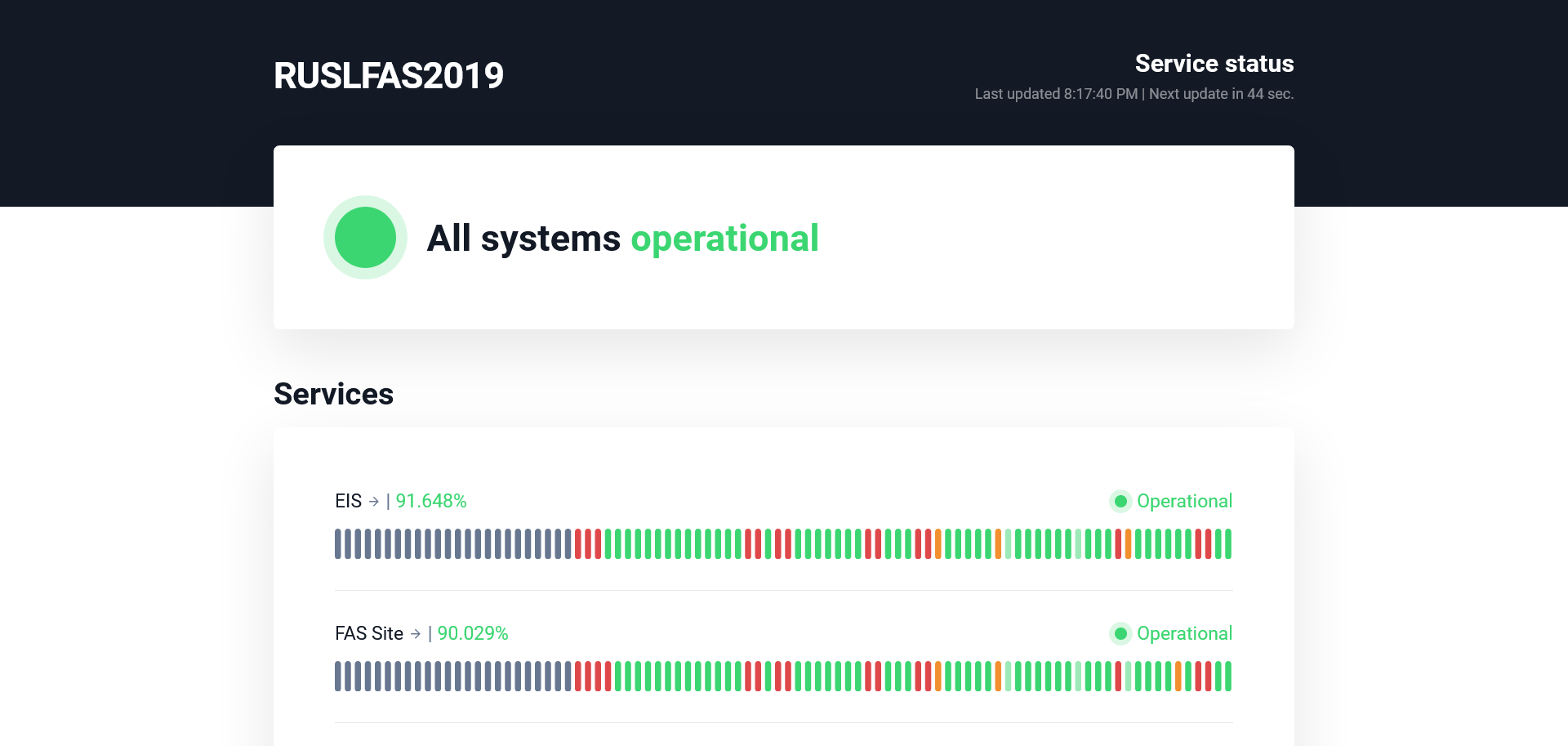
Task: Click the Operational label in FAS Site row
Action: click(1184, 634)
